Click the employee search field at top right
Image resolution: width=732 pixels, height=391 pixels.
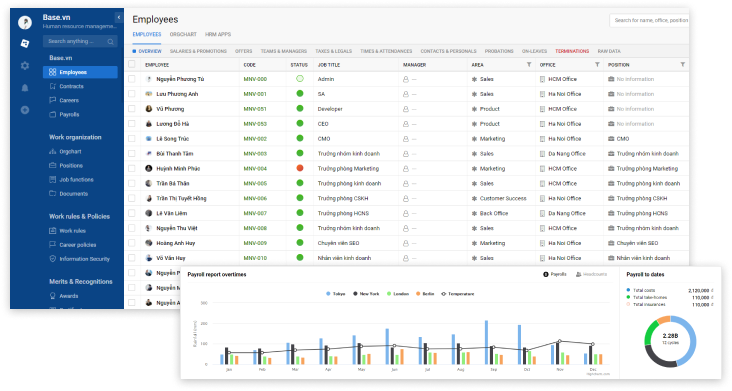point(649,21)
